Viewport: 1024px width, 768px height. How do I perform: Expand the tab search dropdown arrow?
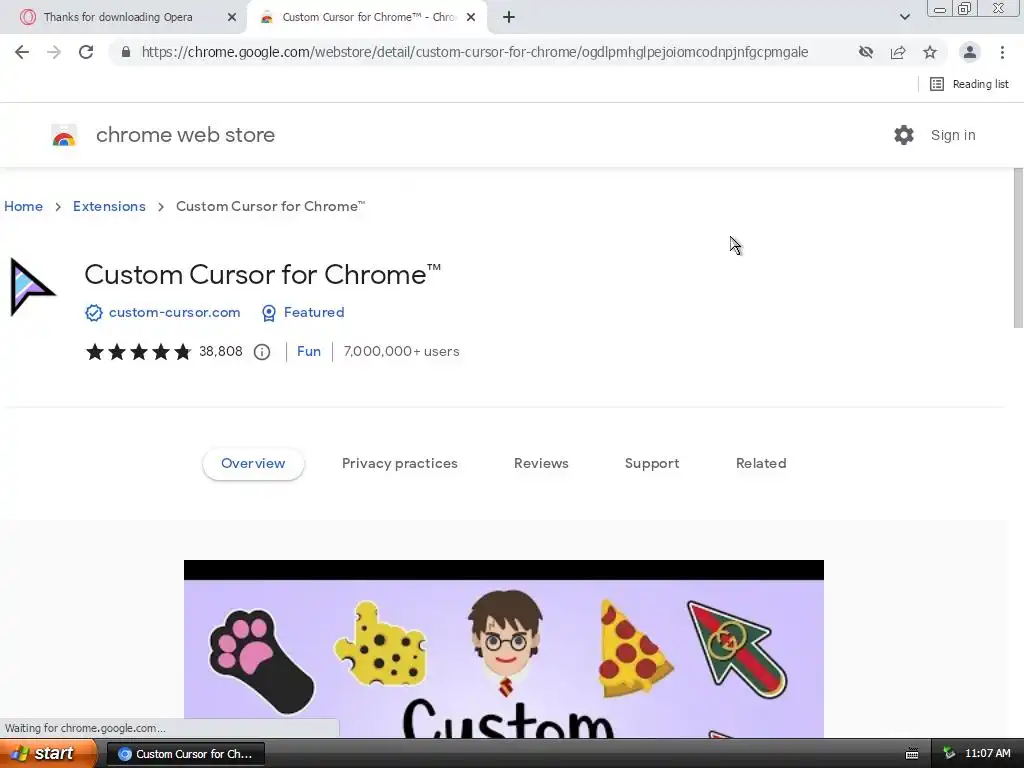904,17
